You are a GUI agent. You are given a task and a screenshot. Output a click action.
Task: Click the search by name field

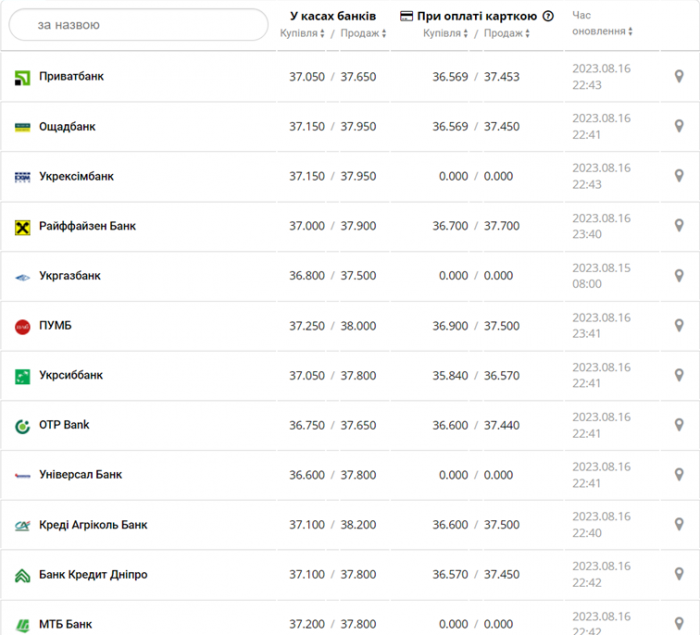(138, 25)
